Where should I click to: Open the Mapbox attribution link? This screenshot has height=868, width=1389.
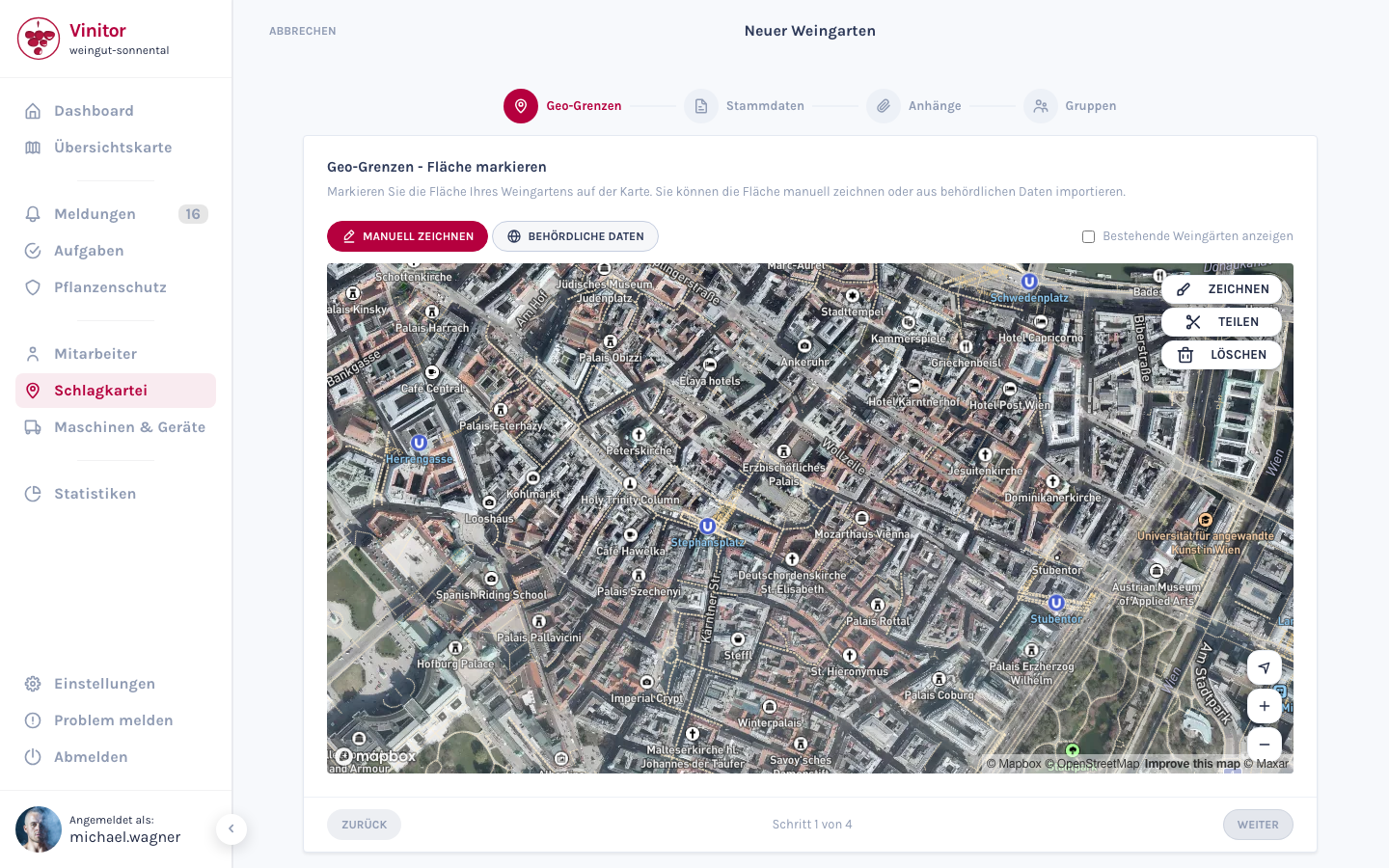coord(1014,764)
